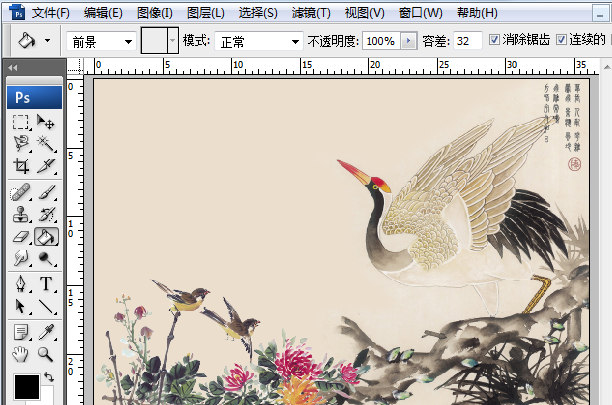The image size is (612, 405).
Task: Open the 选择(S) menu
Action: point(258,13)
